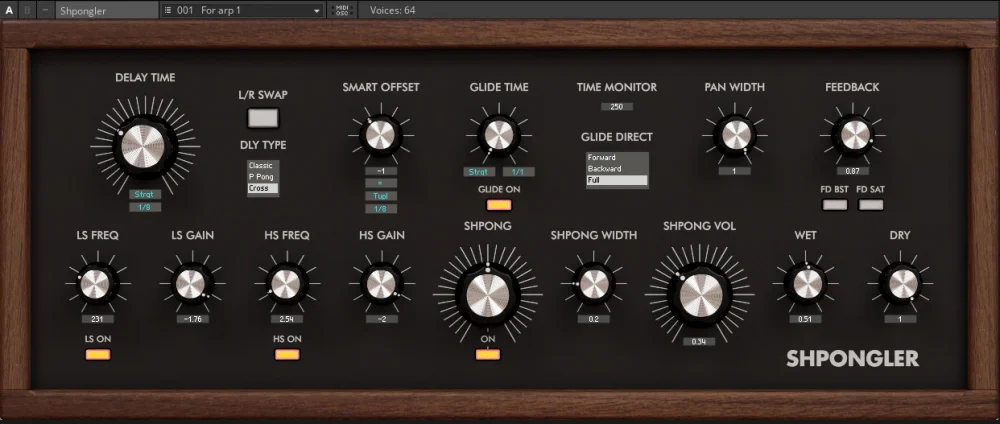The height and width of the screenshot is (424, 1000).
Task: Click the Wet knob
Action: [805, 283]
